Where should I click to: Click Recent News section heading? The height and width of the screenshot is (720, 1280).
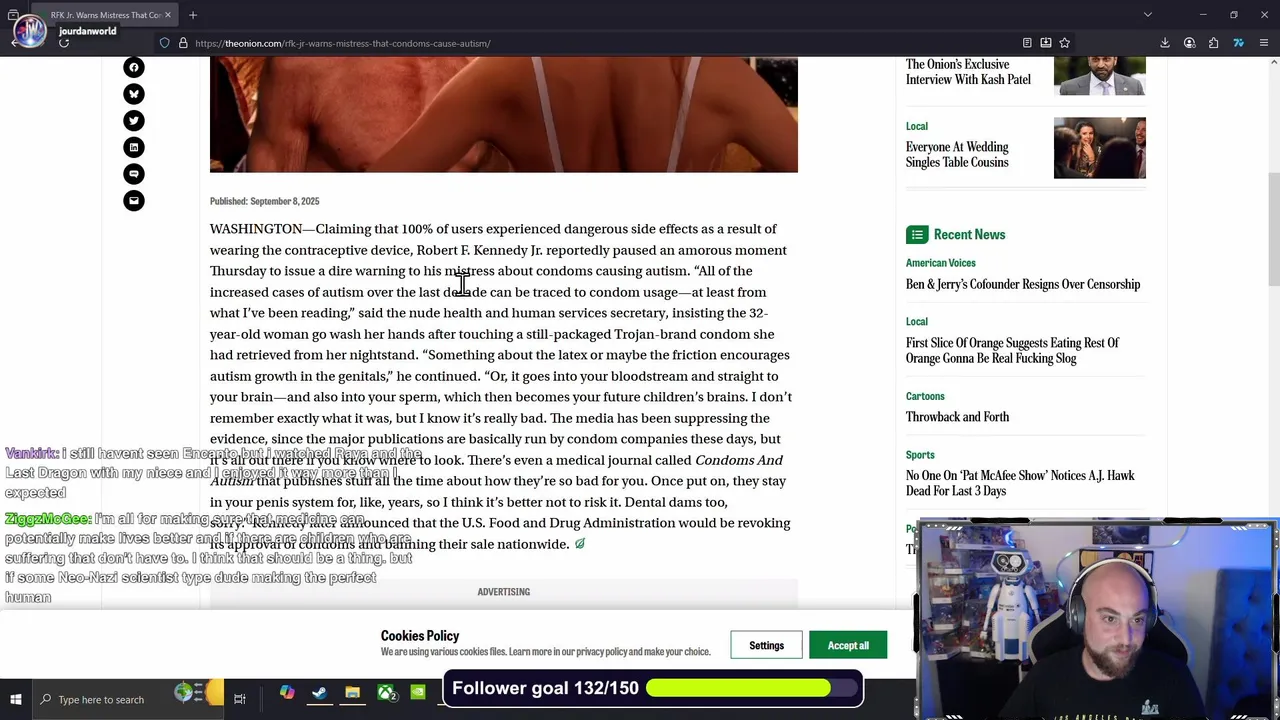(969, 235)
